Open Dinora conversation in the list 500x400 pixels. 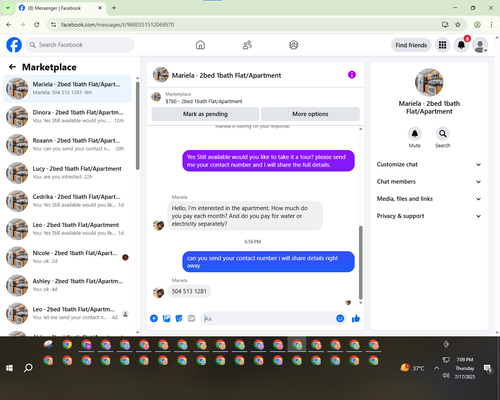click(x=68, y=117)
